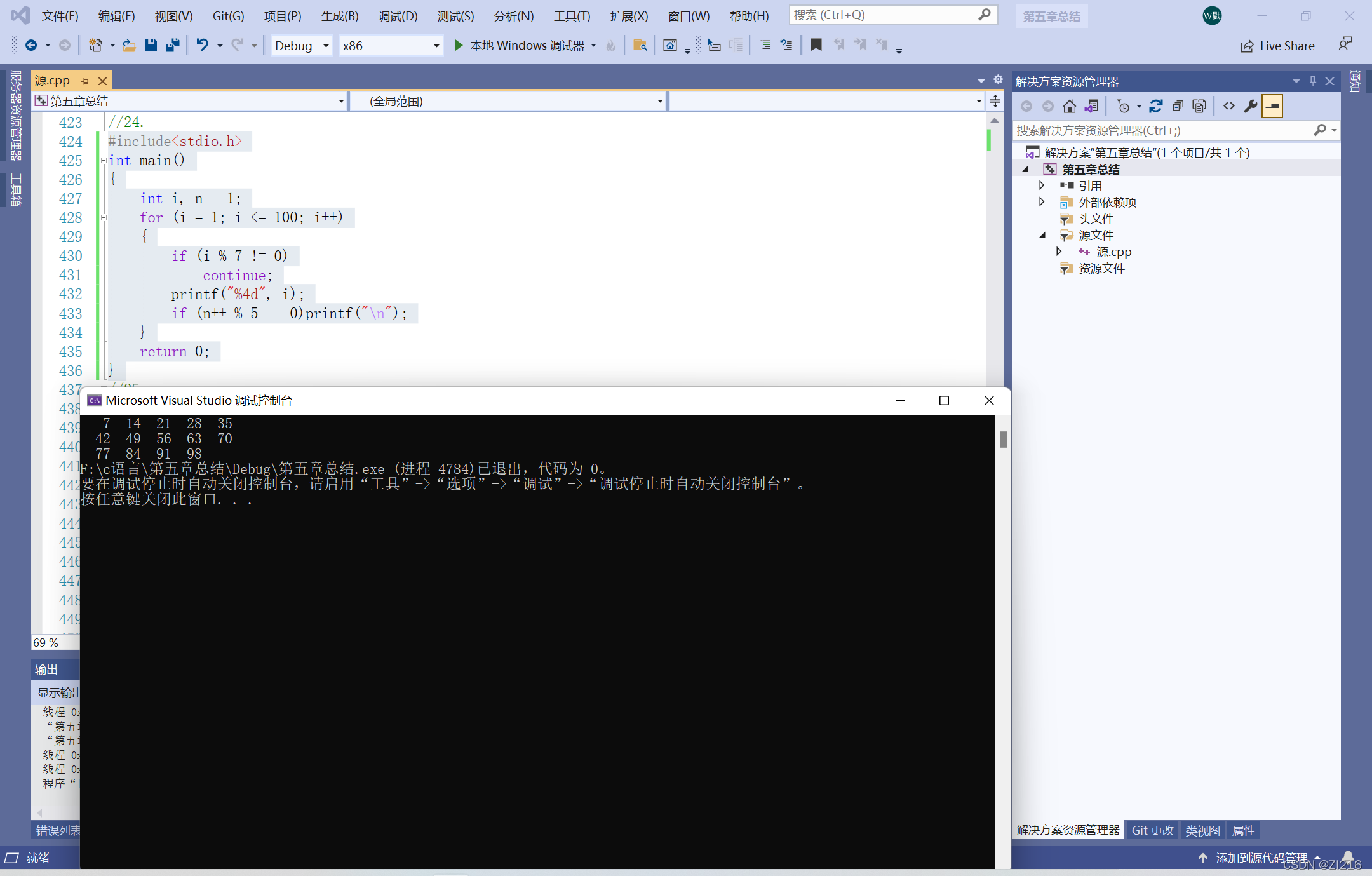
Task: Collapse the 源文件 folder node
Action: pos(1042,235)
